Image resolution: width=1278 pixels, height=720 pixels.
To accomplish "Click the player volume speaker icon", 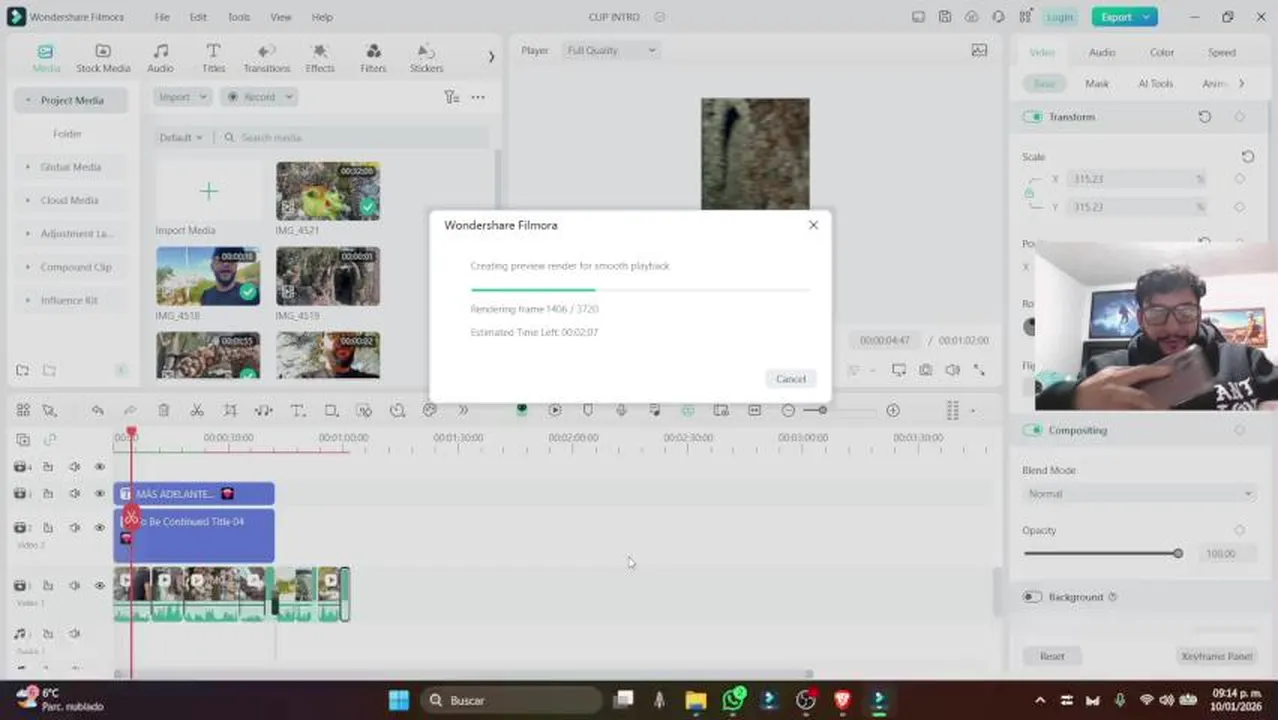I will point(952,370).
